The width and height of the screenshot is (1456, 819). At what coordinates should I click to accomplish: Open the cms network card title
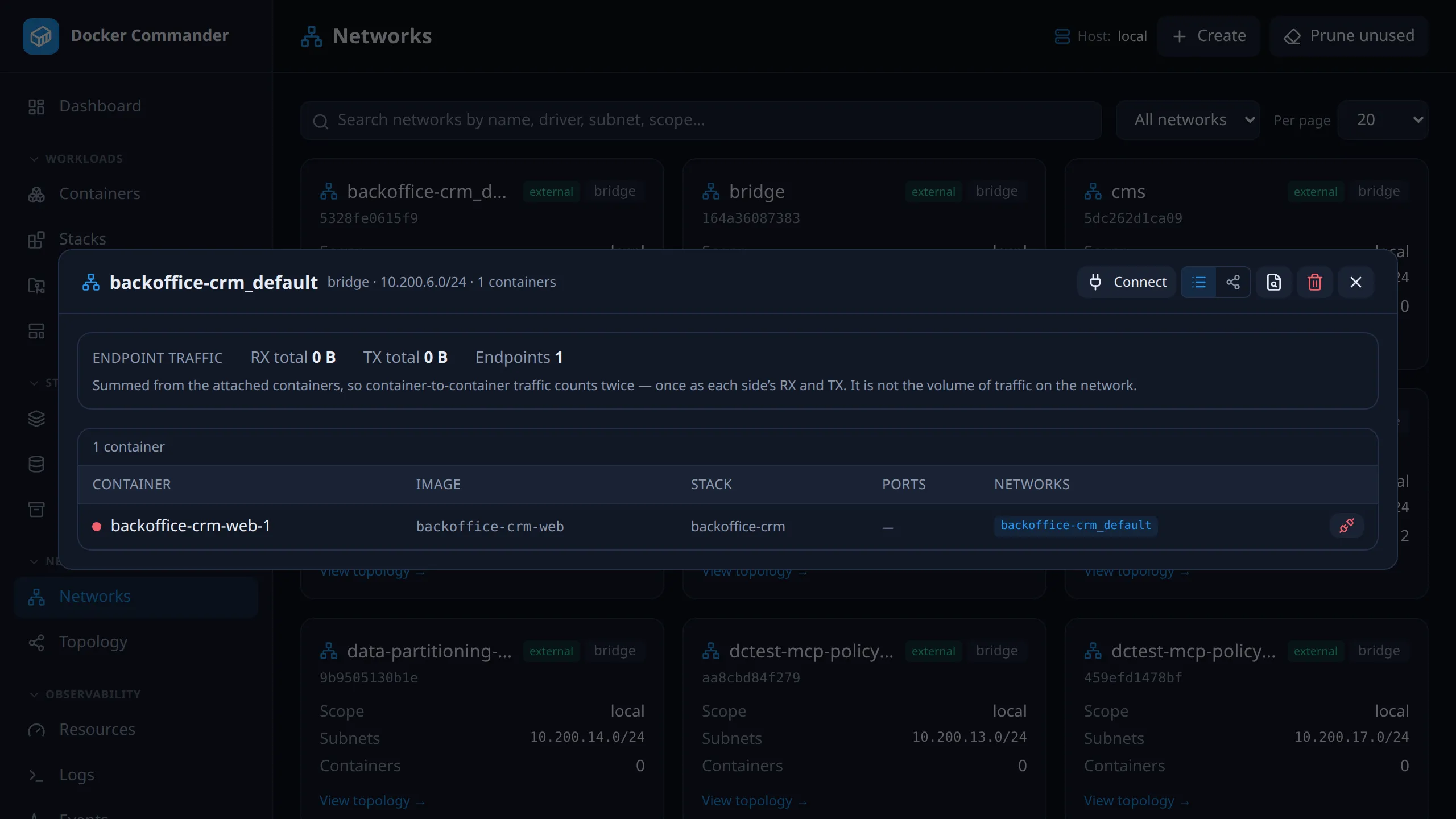[x=1128, y=192]
